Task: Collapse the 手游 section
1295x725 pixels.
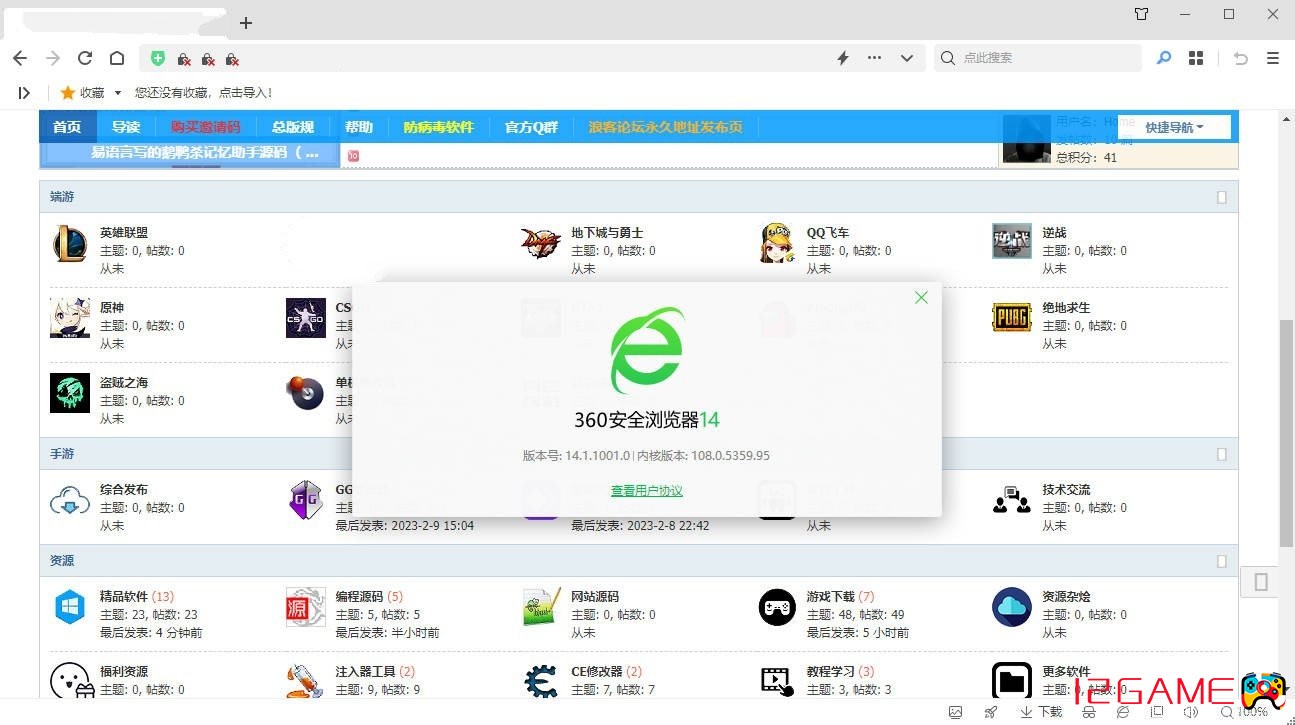Action: (x=1221, y=454)
